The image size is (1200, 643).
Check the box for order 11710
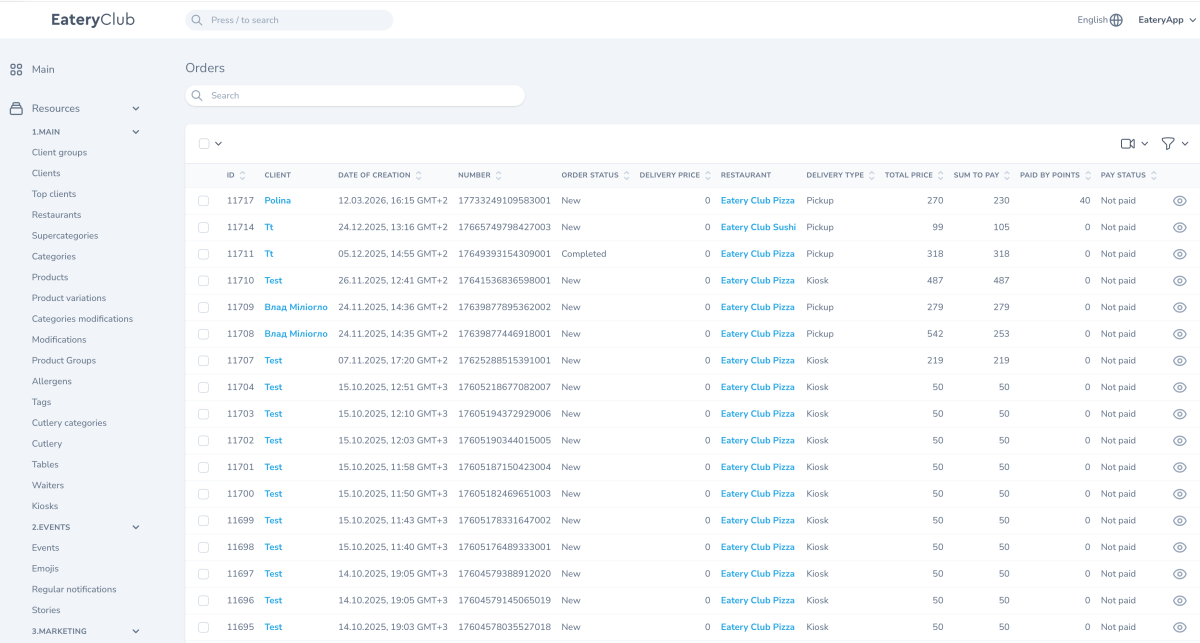(x=204, y=281)
